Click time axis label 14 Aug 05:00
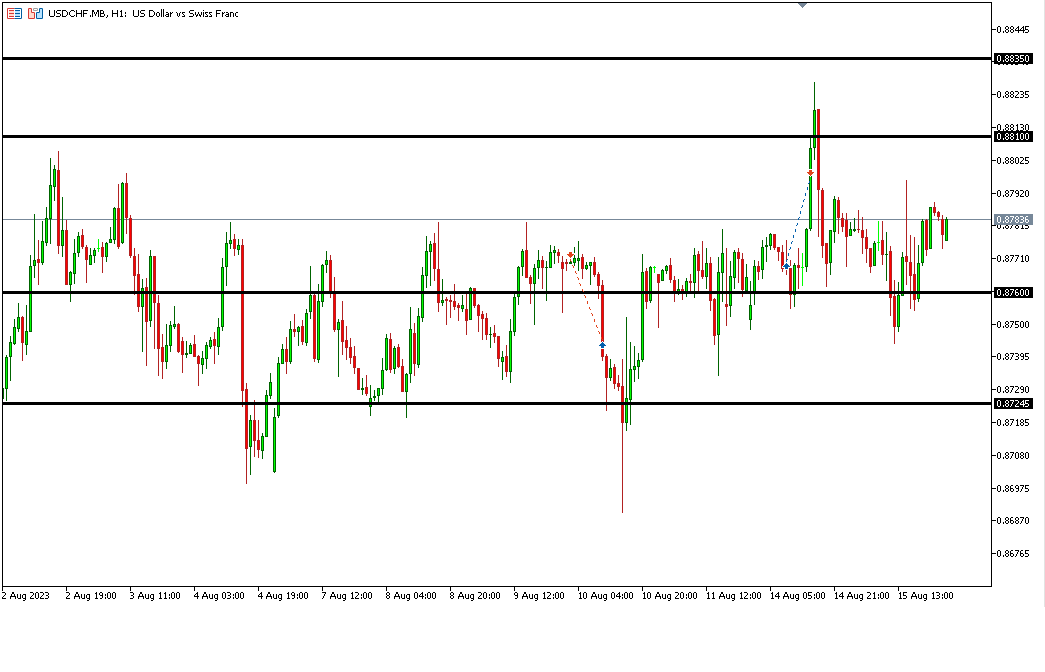This screenshot has height=672, width=1045. coord(797,596)
